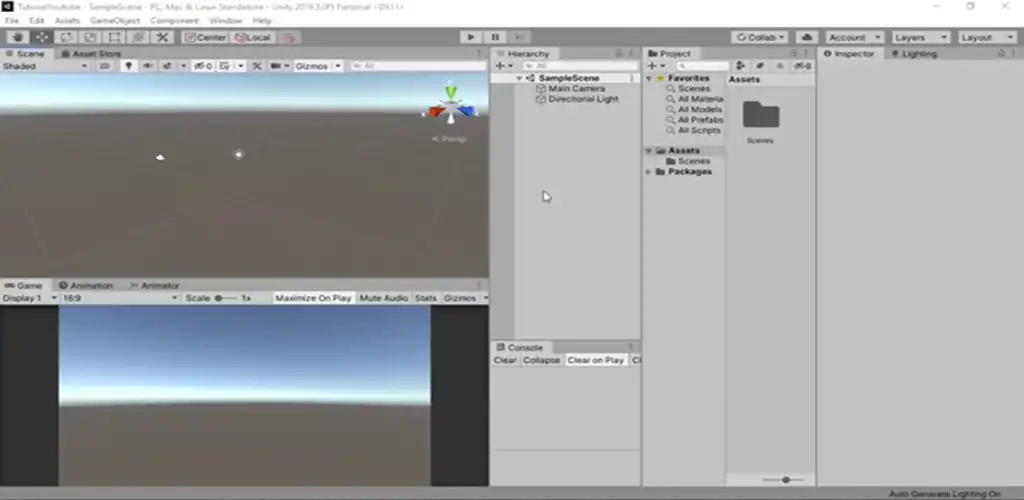Switch to the Animation tab

click(x=86, y=285)
